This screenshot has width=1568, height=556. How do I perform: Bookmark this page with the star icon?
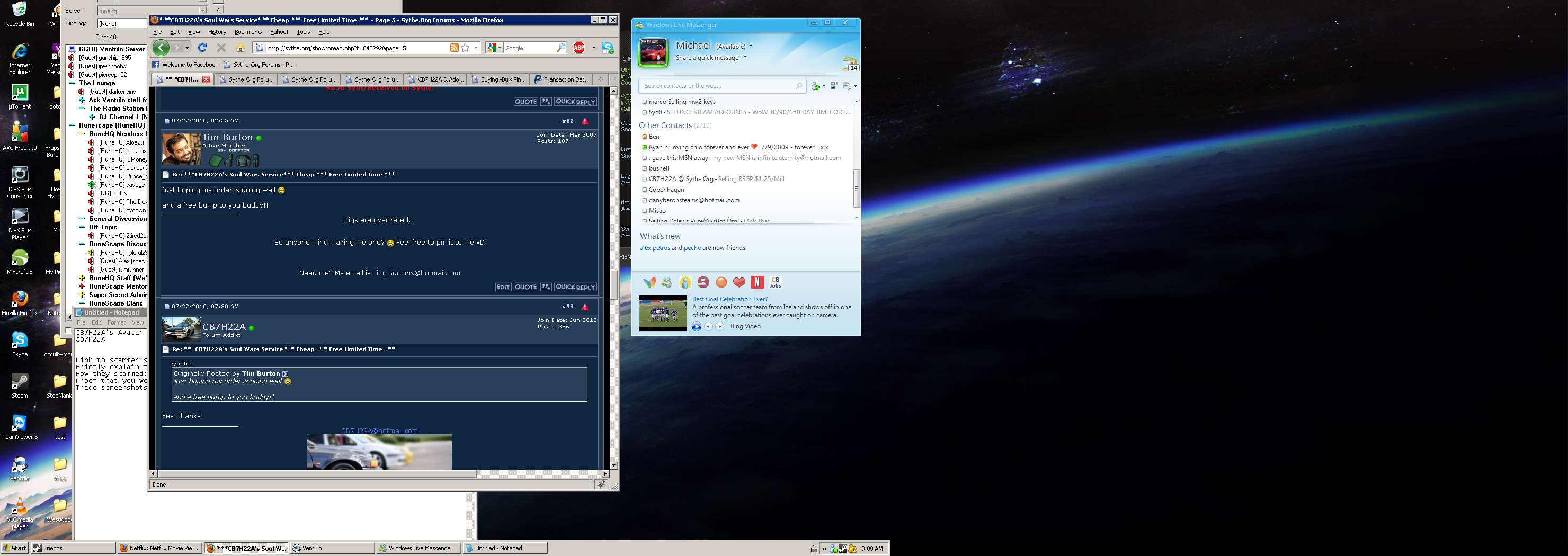tap(465, 48)
